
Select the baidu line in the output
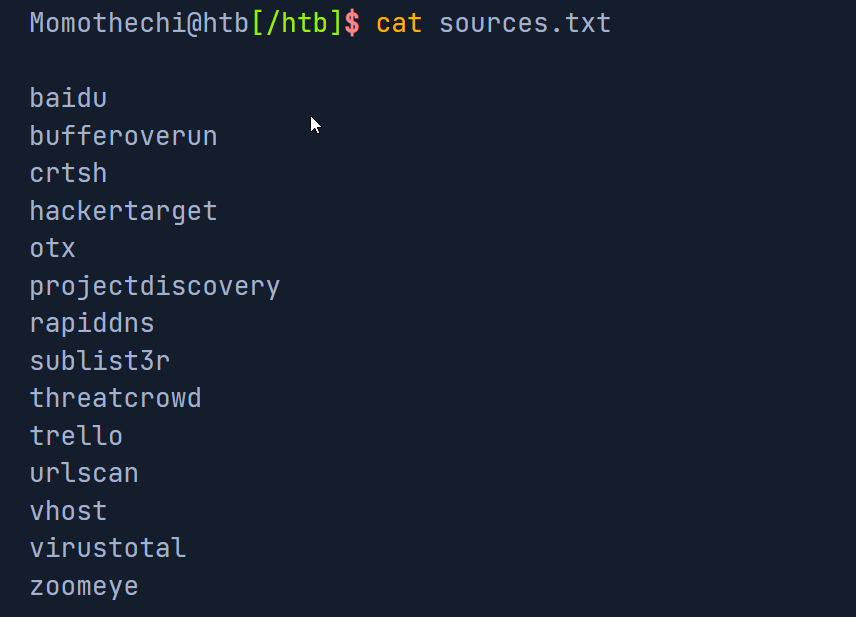tap(68, 98)
